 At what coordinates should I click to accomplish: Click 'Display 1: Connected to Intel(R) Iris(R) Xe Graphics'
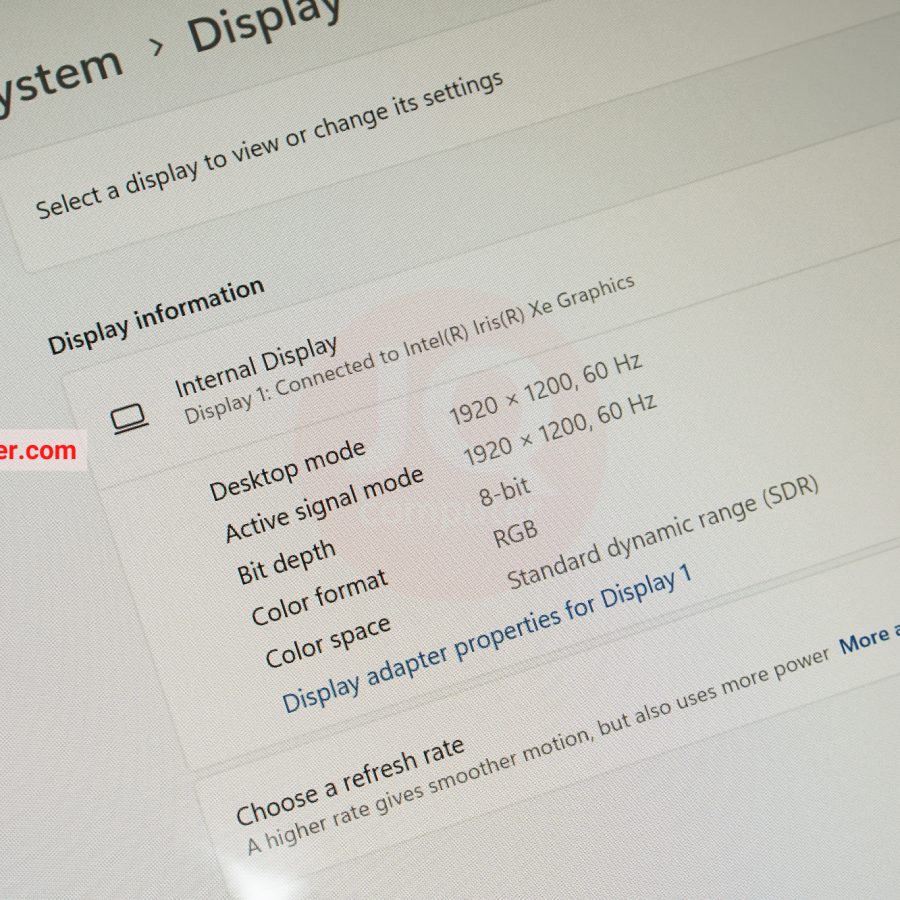tap(409, 350)
